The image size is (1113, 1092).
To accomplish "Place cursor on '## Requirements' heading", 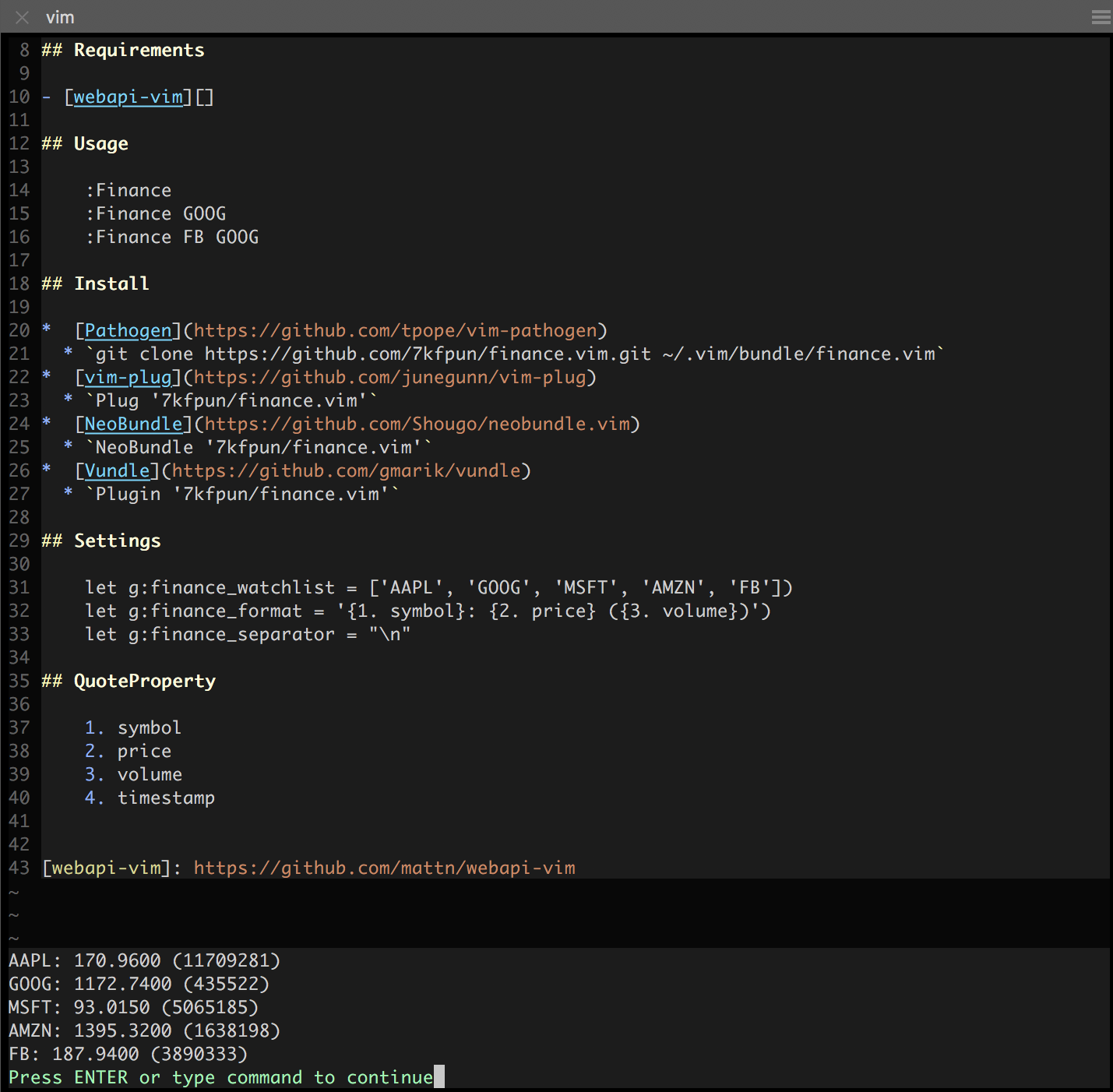I will 123,51.
